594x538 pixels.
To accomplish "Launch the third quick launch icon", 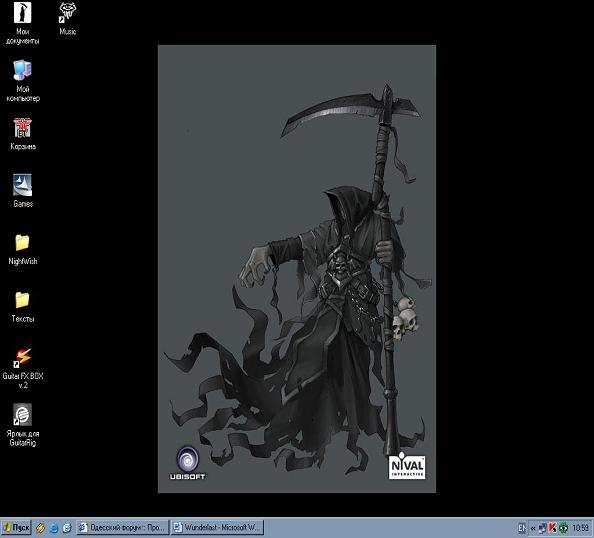I will point(67,527).
